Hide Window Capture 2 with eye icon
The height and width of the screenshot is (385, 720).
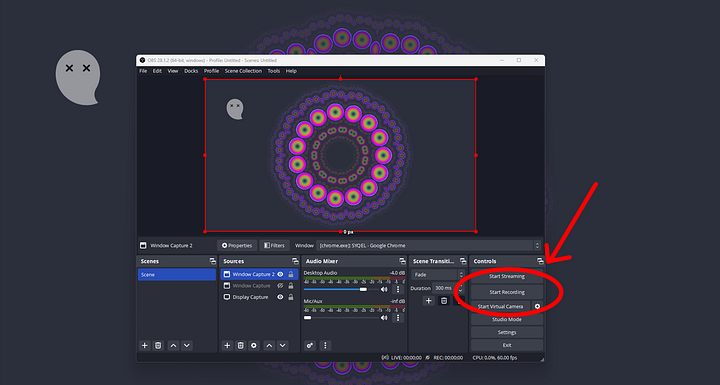click(280, 274)
